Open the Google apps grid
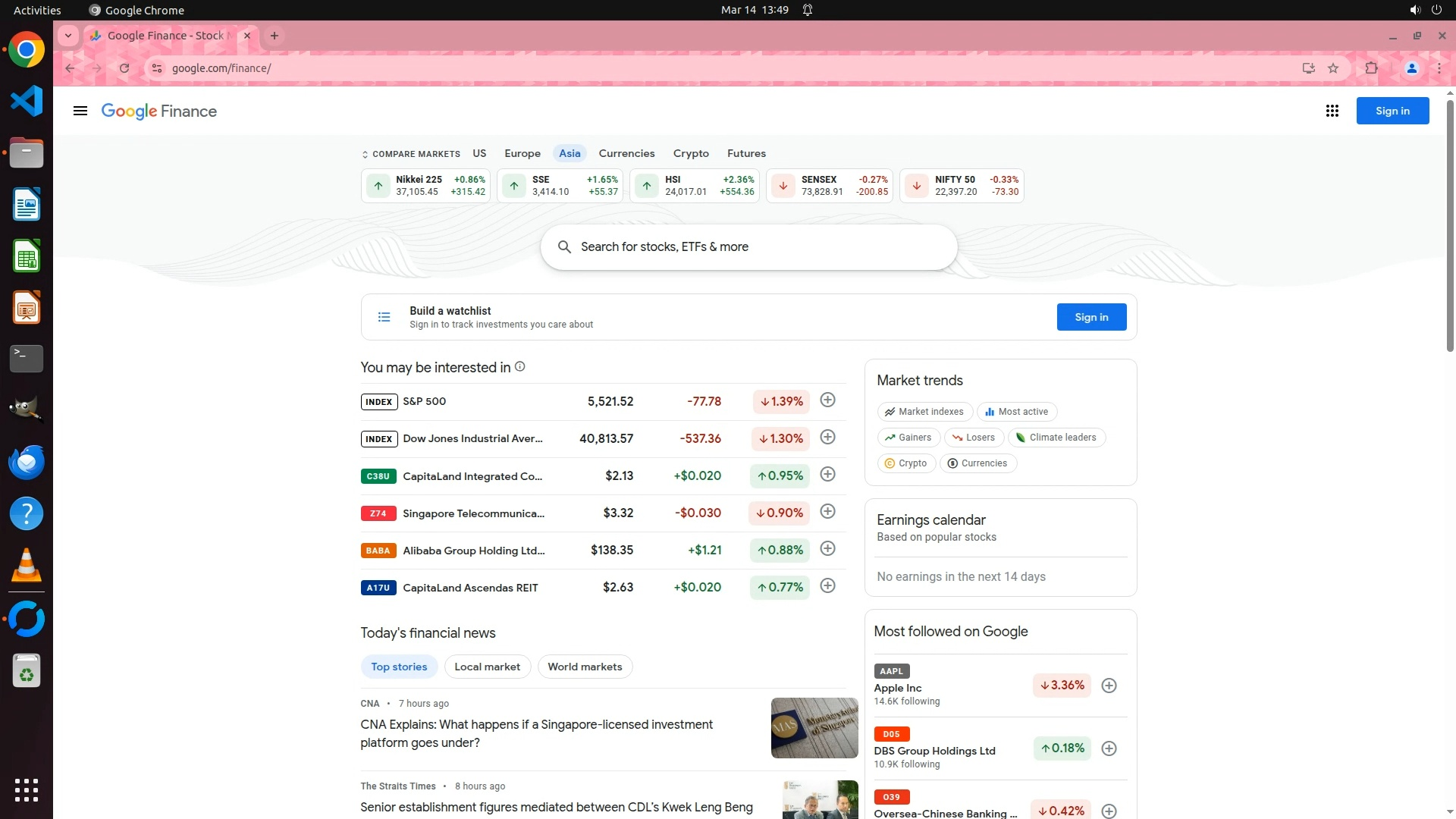1456x819 pixels. pos(1332,111)
